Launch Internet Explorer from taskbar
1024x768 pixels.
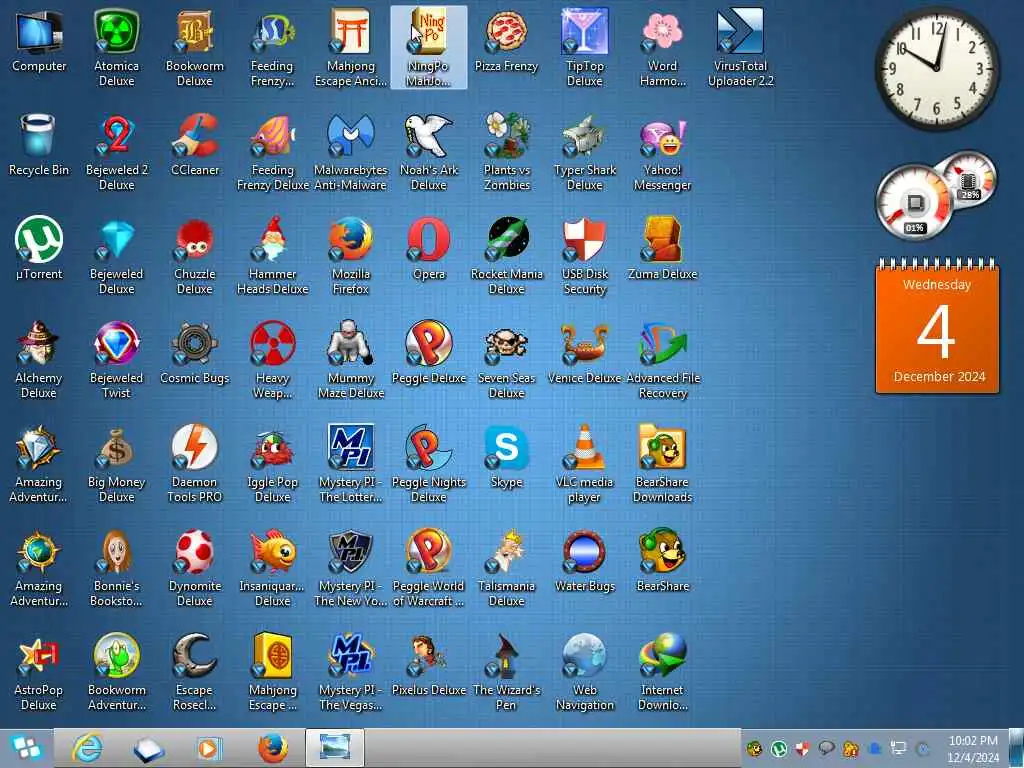tap(87, 748)
